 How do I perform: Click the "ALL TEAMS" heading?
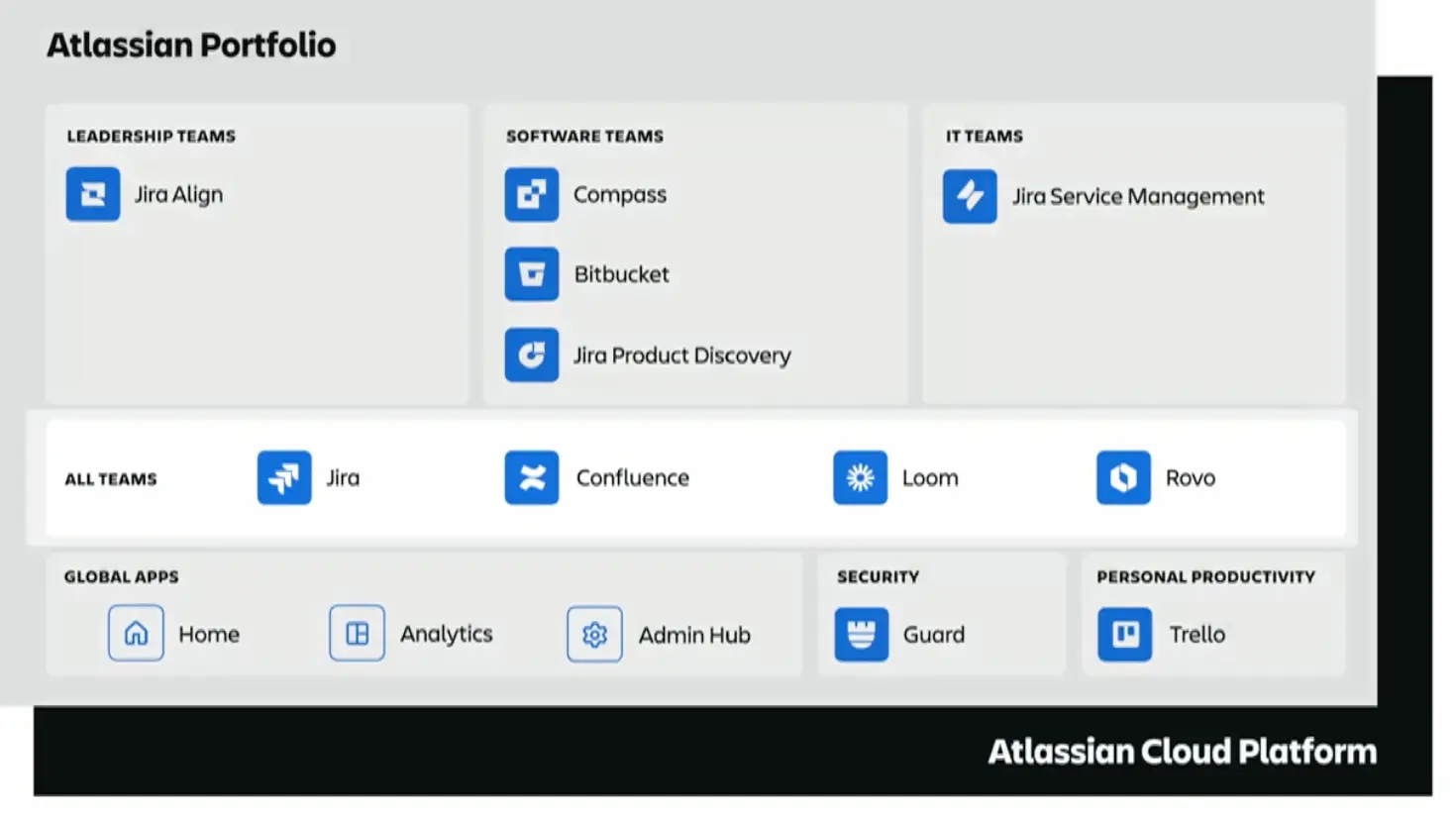(x=111, y=479)
